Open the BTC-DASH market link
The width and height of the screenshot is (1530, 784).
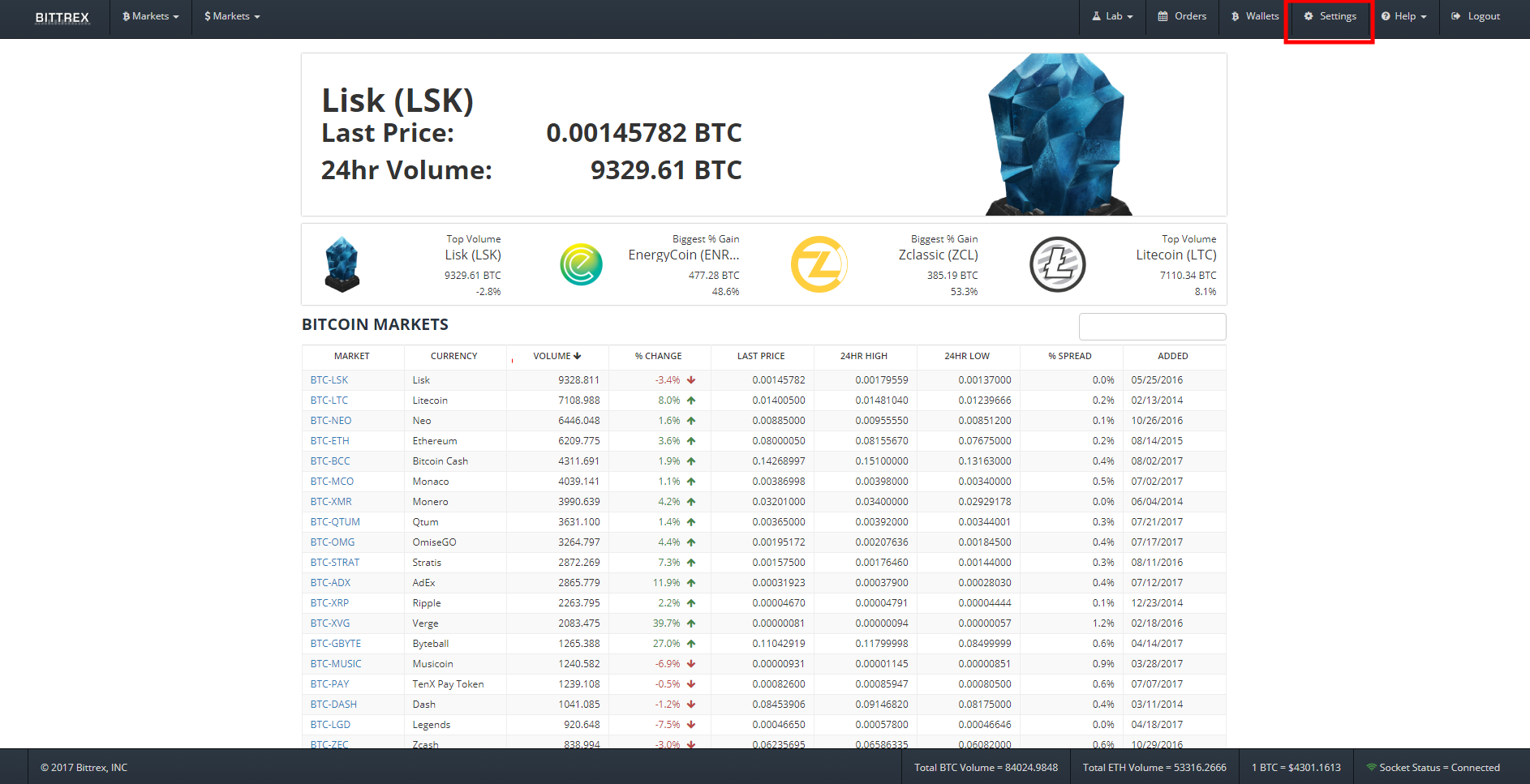(333, 705)
